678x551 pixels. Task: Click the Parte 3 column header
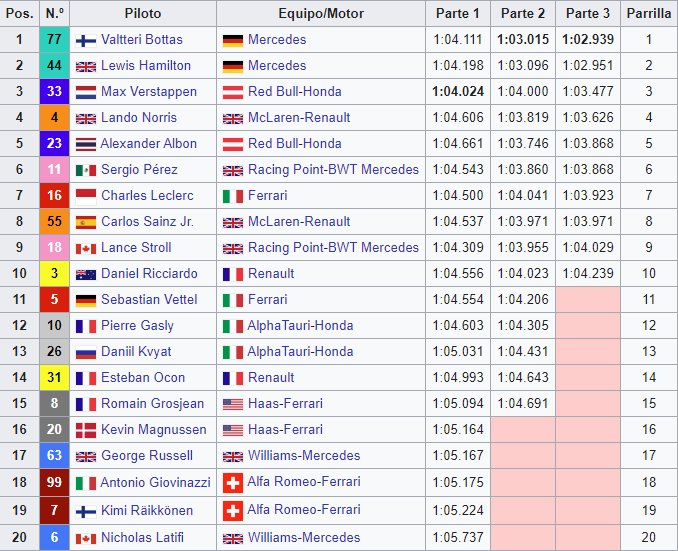point(588,13)
